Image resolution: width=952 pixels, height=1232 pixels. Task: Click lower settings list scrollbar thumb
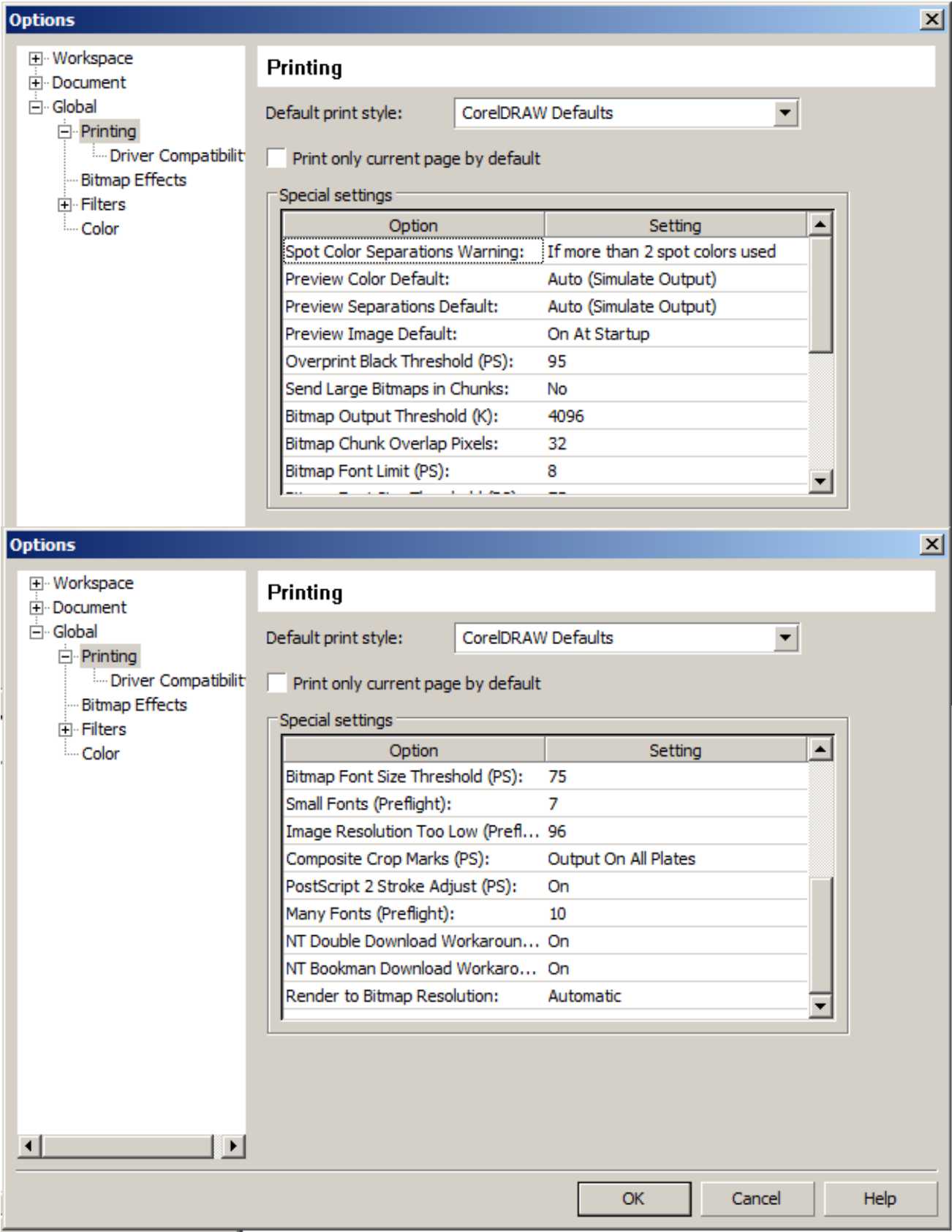coord(820,935)
